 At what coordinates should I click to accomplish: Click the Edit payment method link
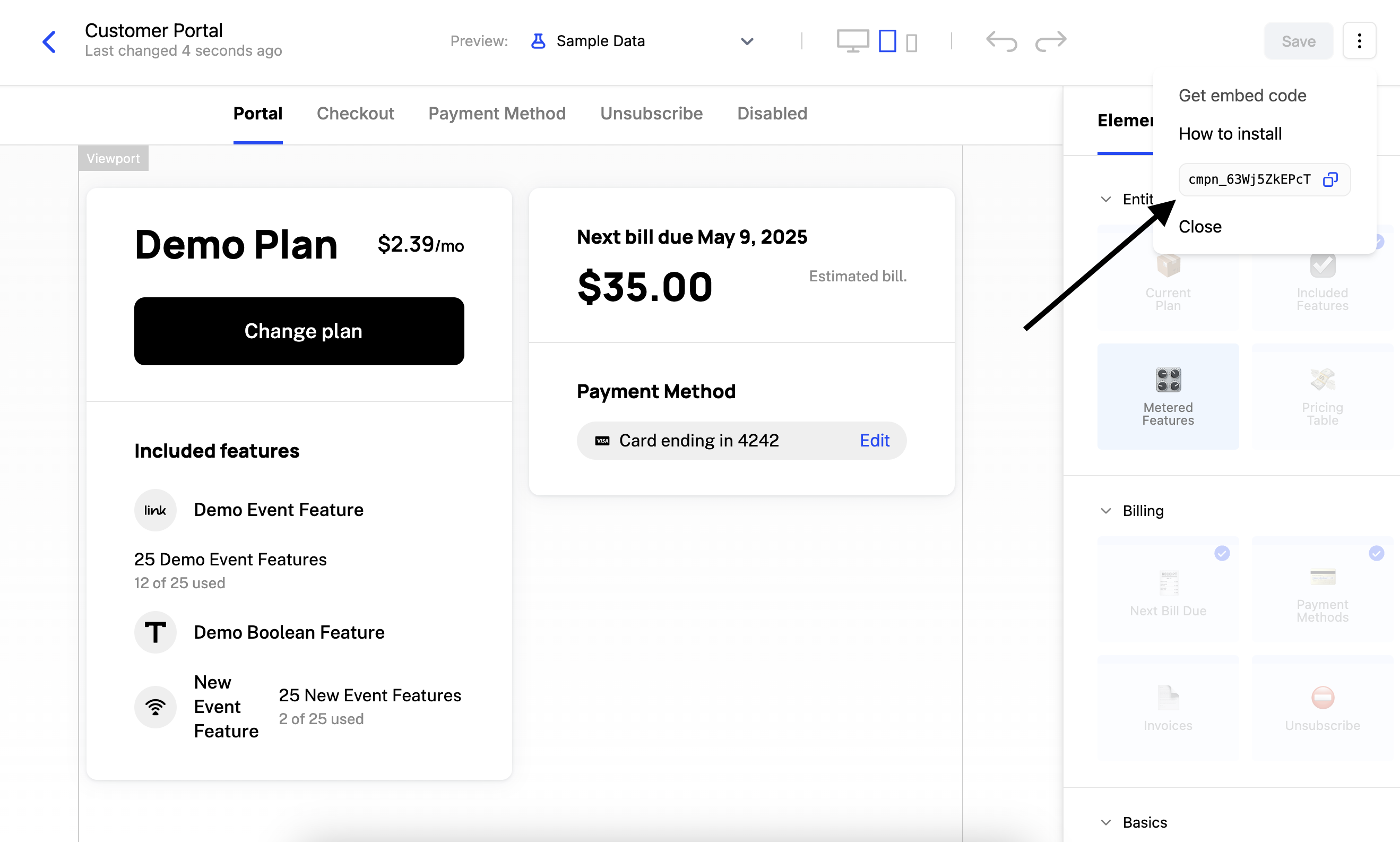(x=874, y=440)
